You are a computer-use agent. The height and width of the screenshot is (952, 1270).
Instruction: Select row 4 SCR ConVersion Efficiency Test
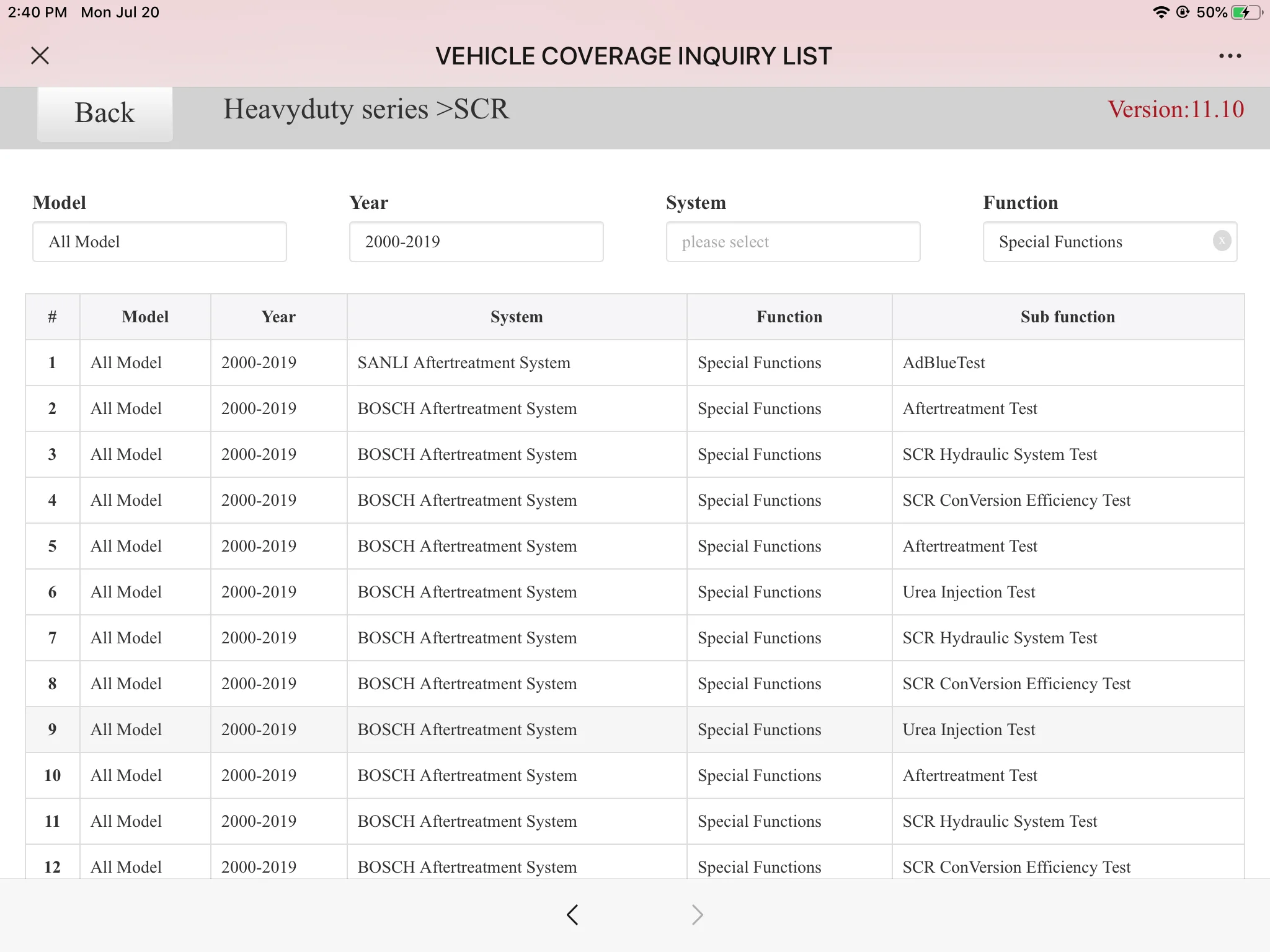[x=1016, y=500]
